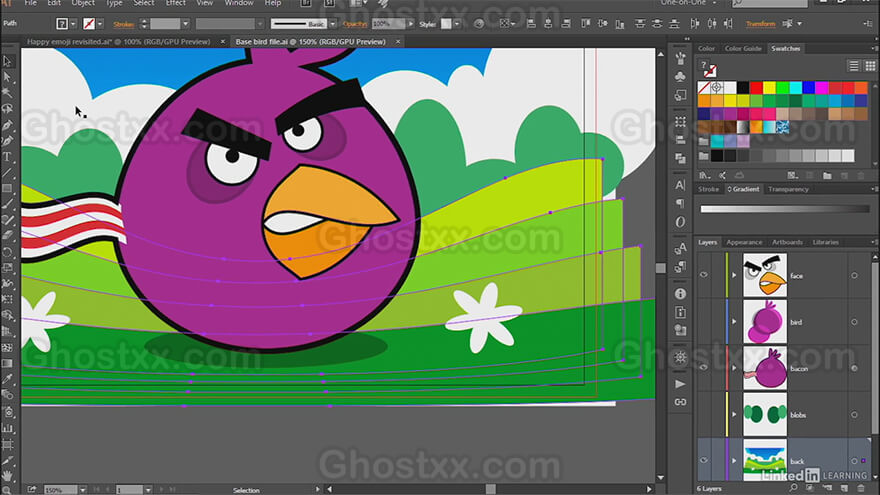Image resolution: width=880 pixels, height=495 pixels.
Task: Click Vertical Align Top in control bar
Action: point(585,24)
